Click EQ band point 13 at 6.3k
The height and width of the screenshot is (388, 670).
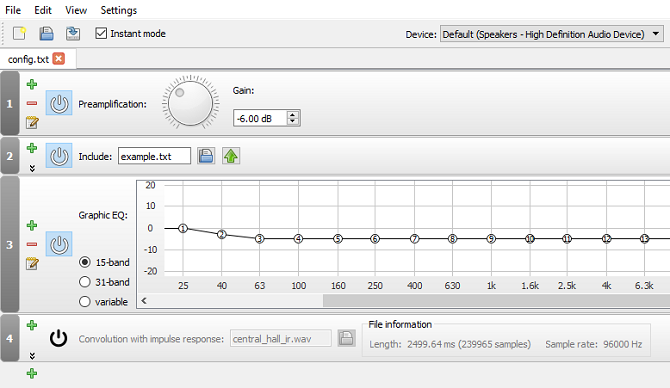(644, 238)
